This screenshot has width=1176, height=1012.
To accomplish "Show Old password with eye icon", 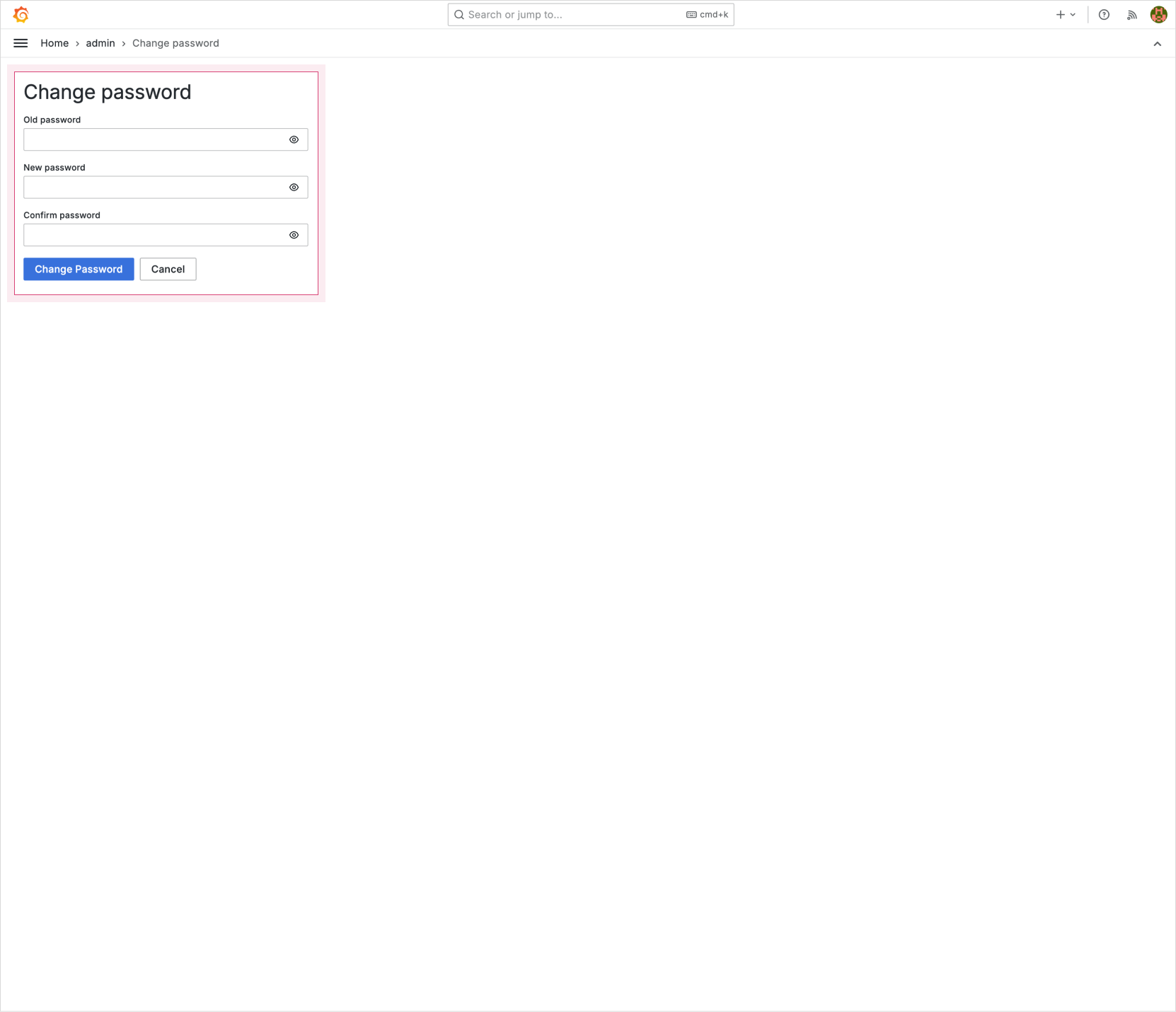I will [x=294, y=139].
